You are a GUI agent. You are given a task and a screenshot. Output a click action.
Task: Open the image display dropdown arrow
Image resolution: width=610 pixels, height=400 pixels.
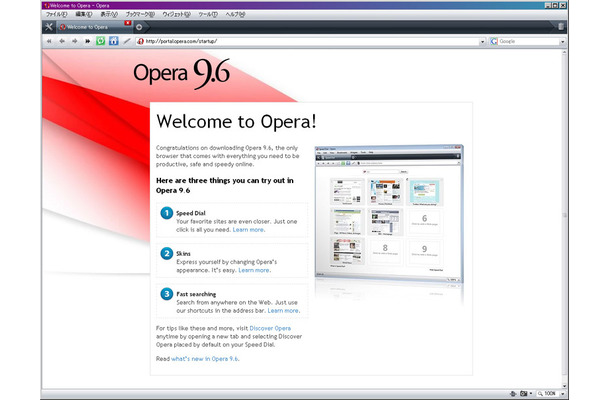[531, 394]
